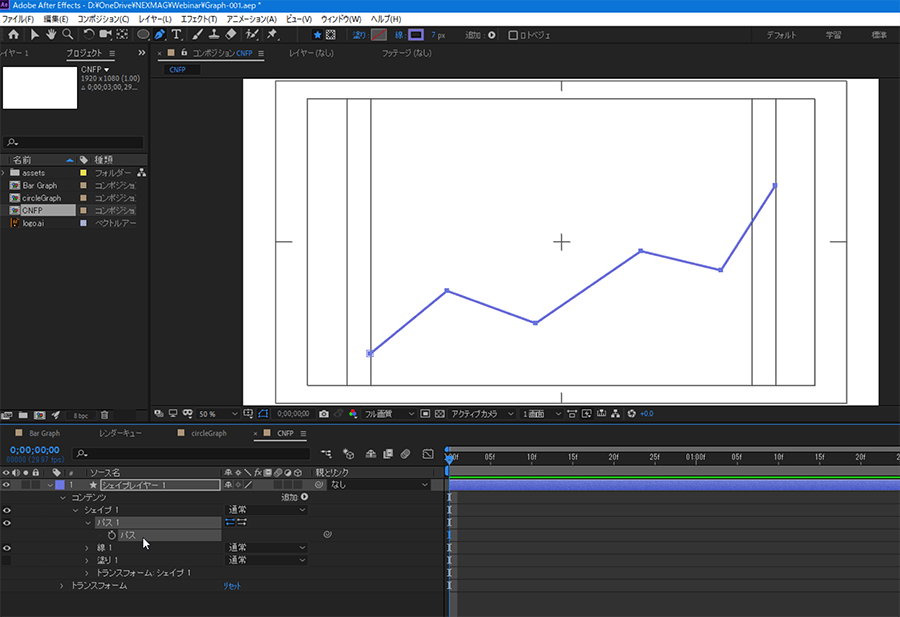Hide シェイプ 1 using its eye icon
Viewport: 900px width, 617px height.
click(x=8, y=510)
